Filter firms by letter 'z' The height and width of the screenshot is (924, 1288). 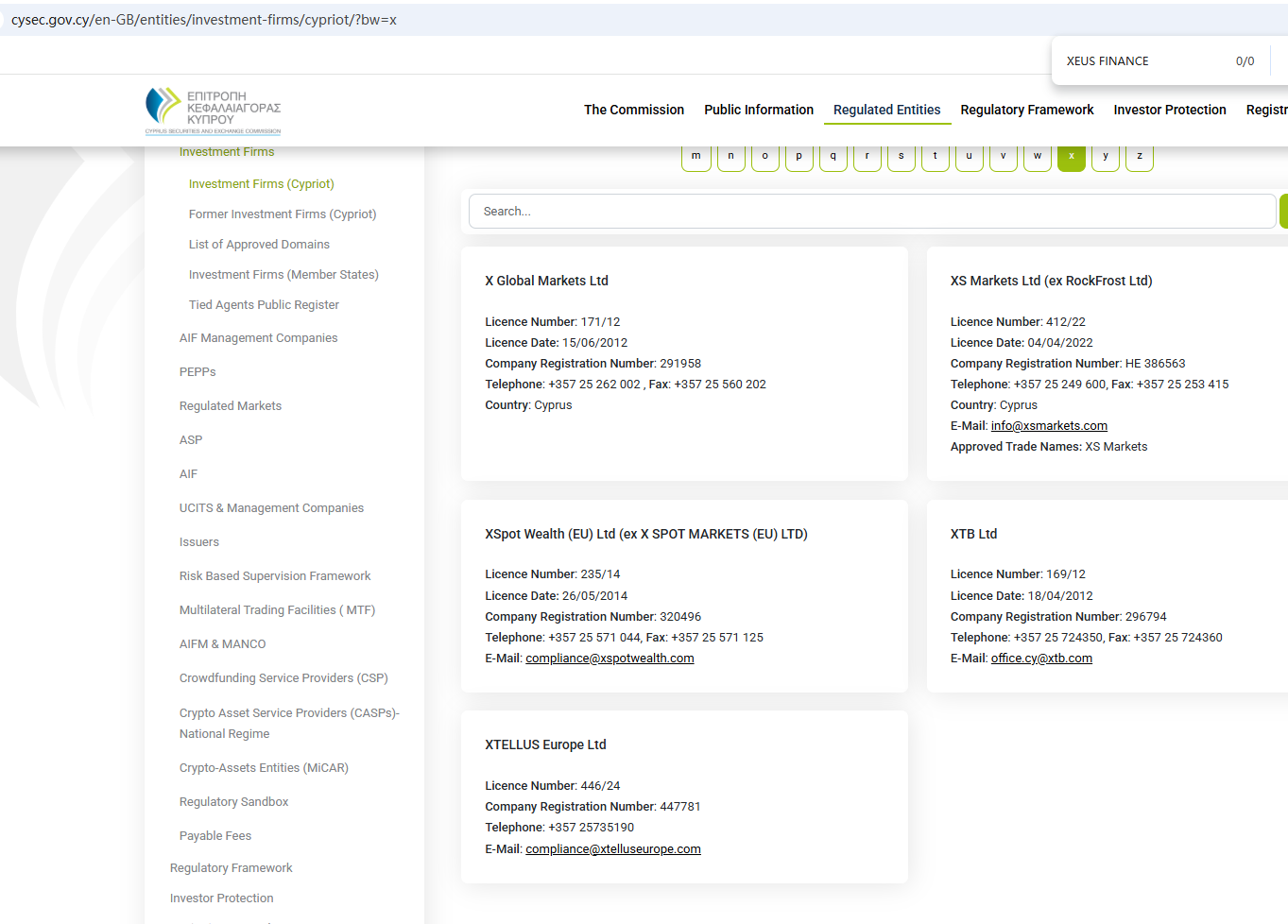[1139, 157]
